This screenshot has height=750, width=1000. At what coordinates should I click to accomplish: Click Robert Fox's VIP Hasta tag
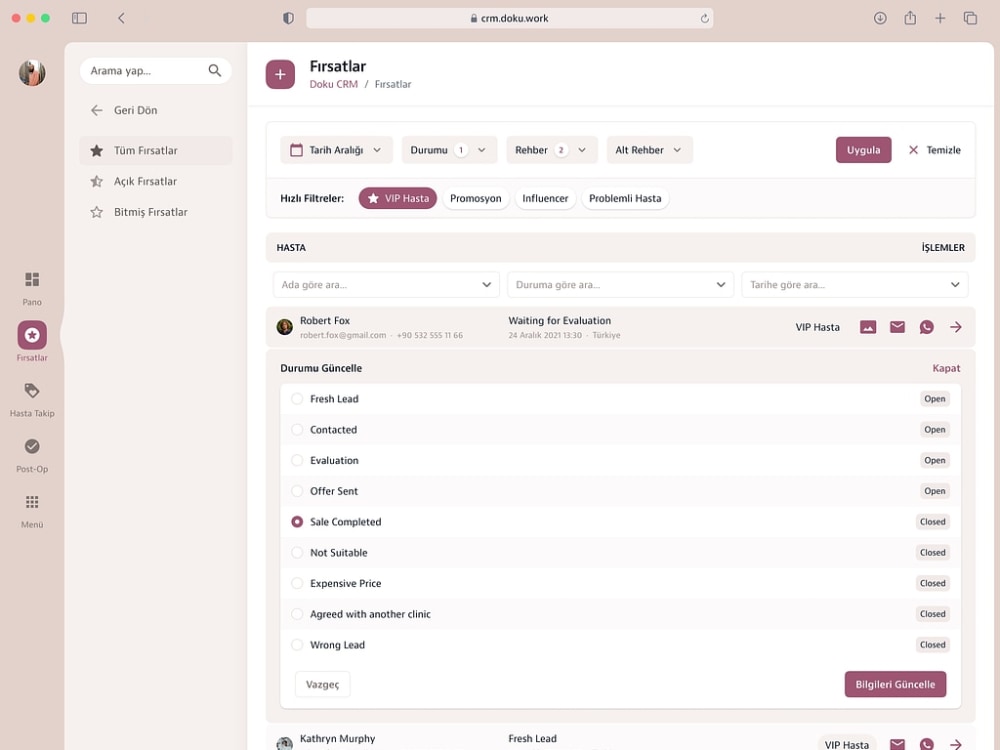817,327
